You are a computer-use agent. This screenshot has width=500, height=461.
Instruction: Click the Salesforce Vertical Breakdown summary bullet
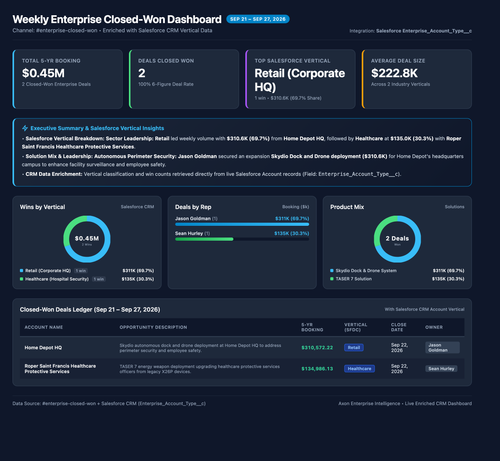point(242,143)
